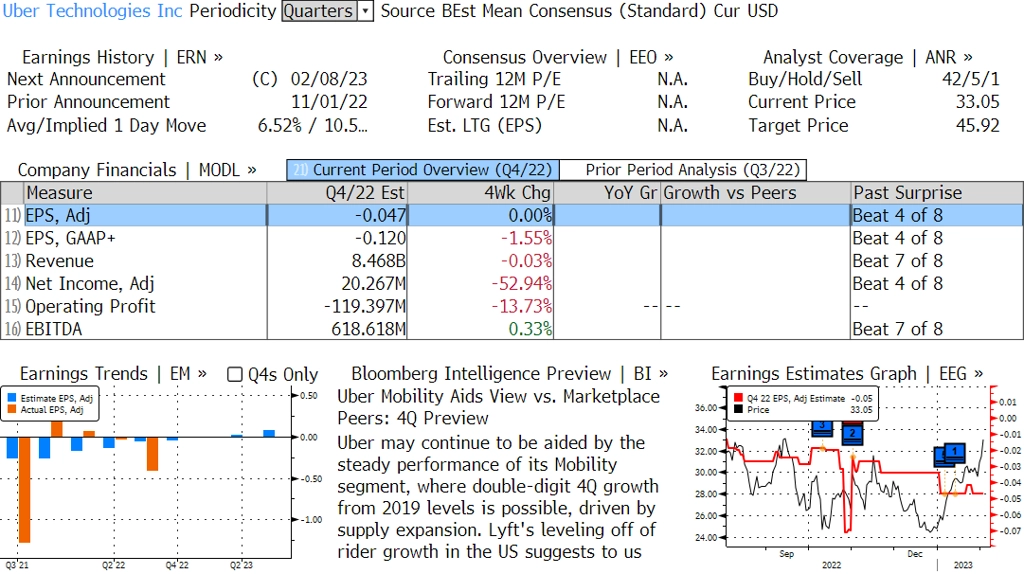The height and width of the screenshot is (574, 1024).
Task: Click Revenue Beat 7 of 8 cell
Action: click(898, 261)
